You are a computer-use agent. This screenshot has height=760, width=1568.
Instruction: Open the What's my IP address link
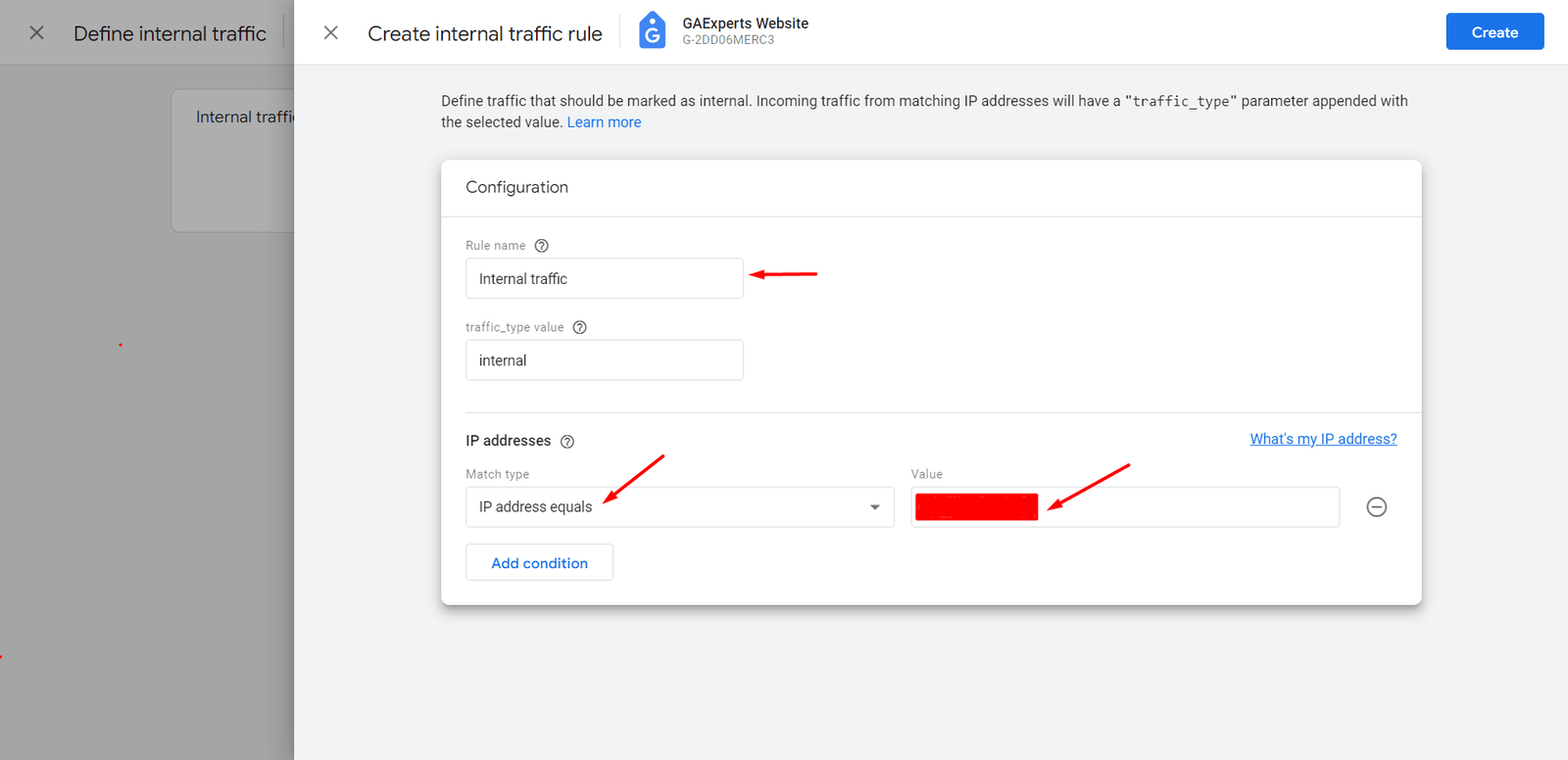coord(1323,438)
